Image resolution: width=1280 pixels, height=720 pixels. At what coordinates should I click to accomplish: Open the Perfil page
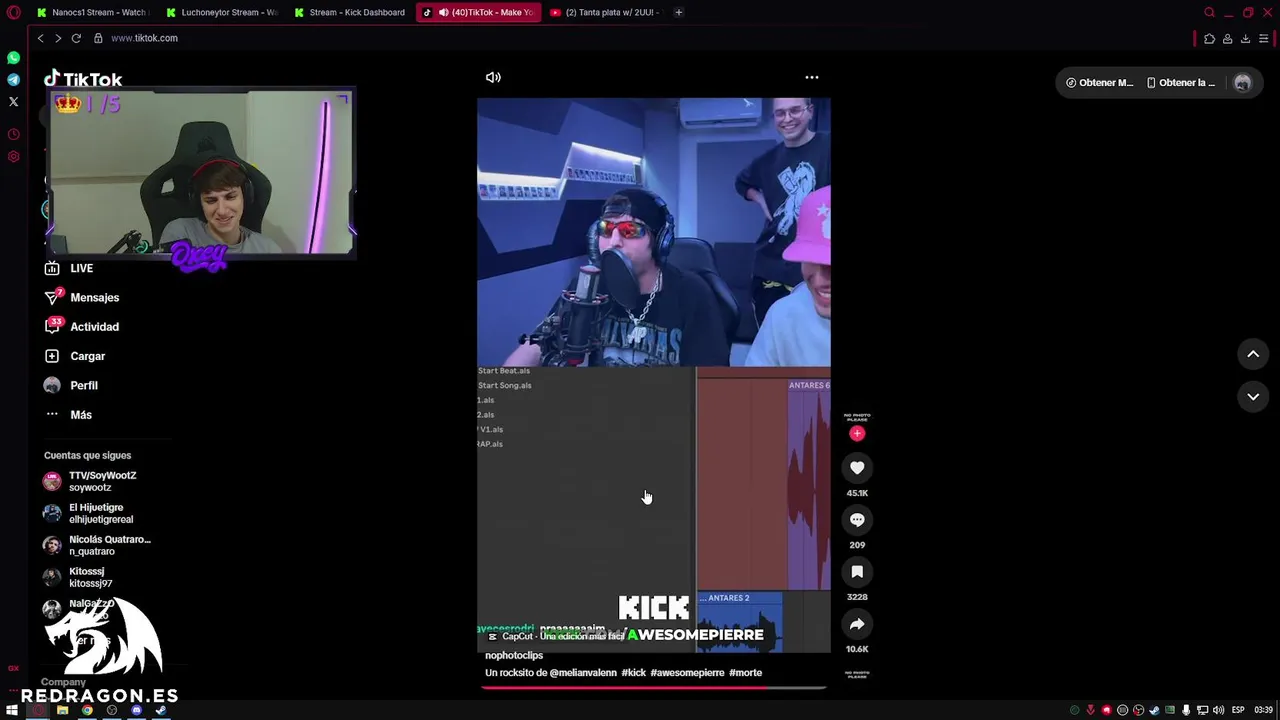[71, 385]
